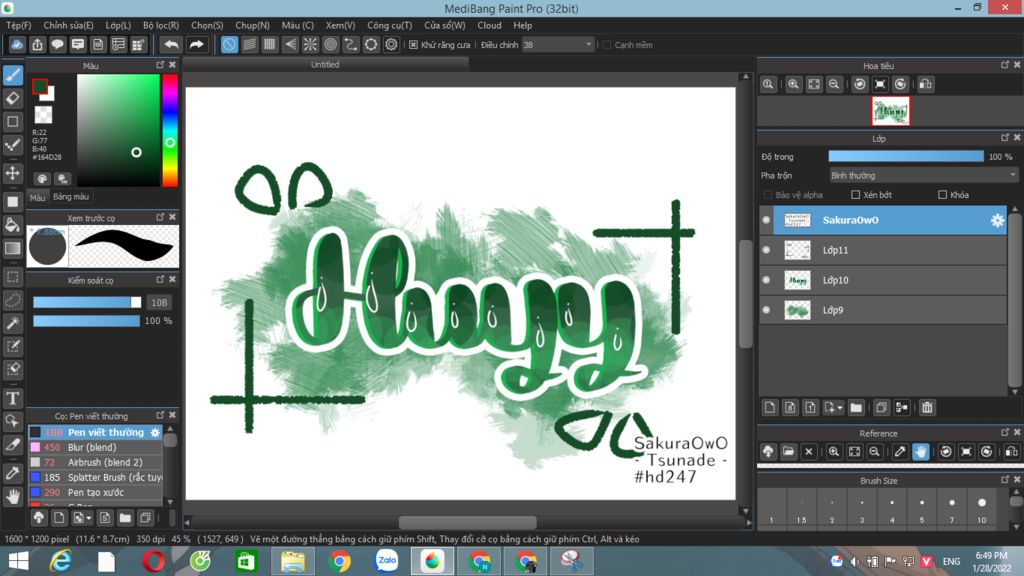Delete layer using the trash icon

tap(927, 408)
